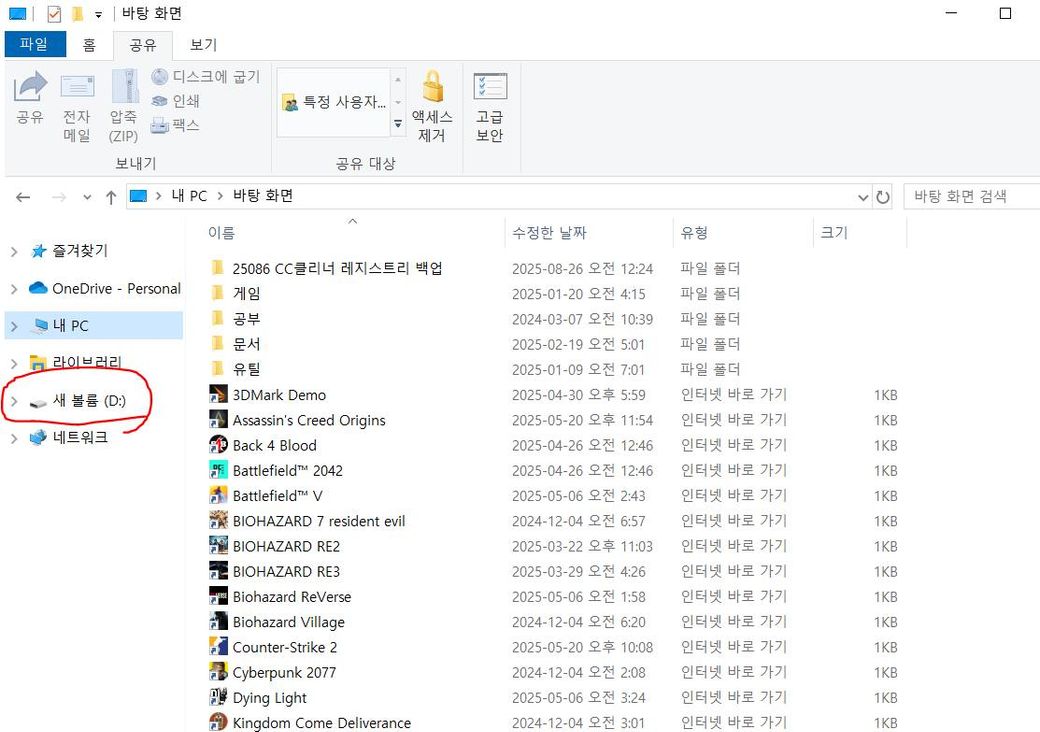1040x732 pixels.
Task: Click the 공유 (Share) ribbon icon
Action: pyautogui.click(x=30, y=87)
